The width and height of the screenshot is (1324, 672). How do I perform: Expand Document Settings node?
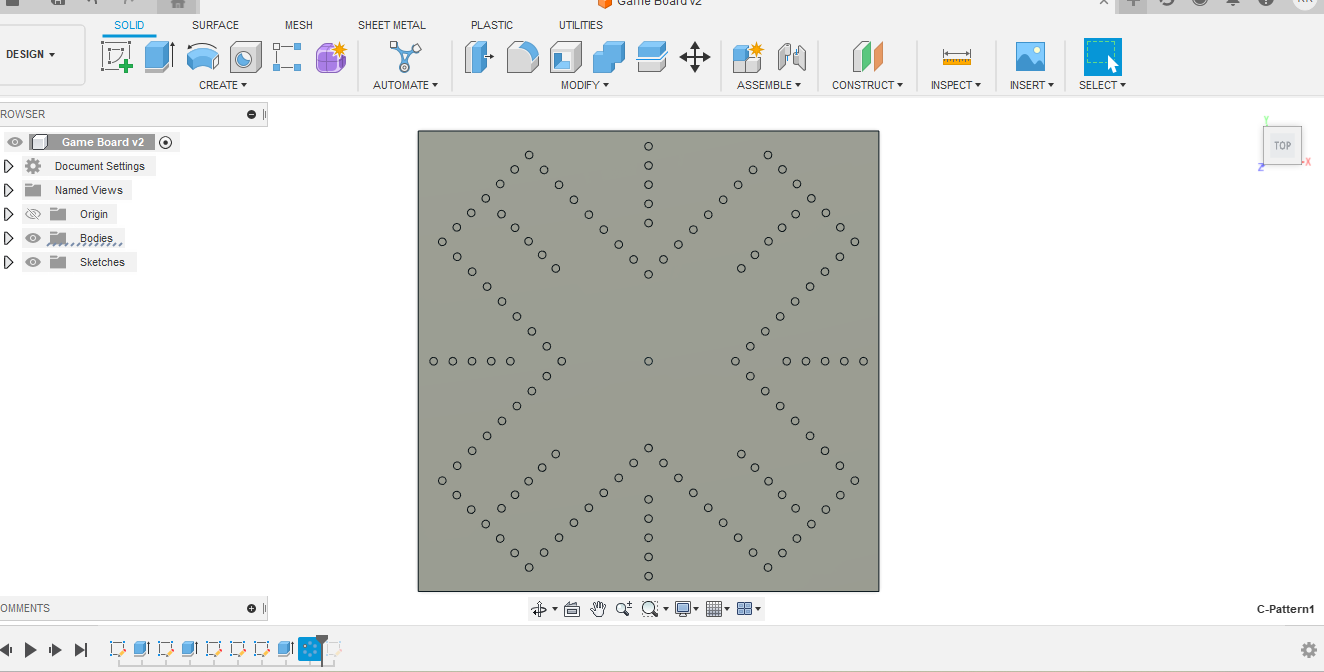(9, 166)
